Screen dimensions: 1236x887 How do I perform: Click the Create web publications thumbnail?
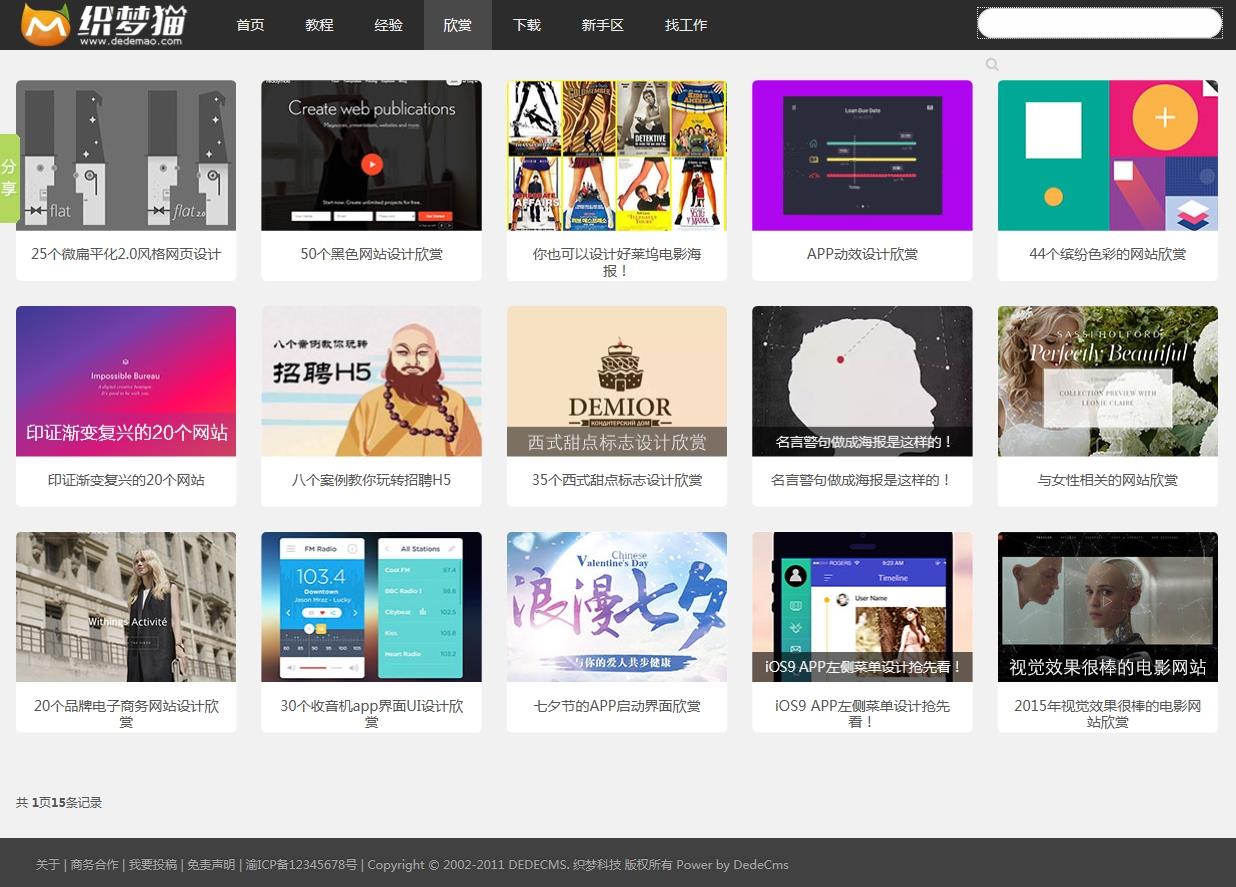371,155
